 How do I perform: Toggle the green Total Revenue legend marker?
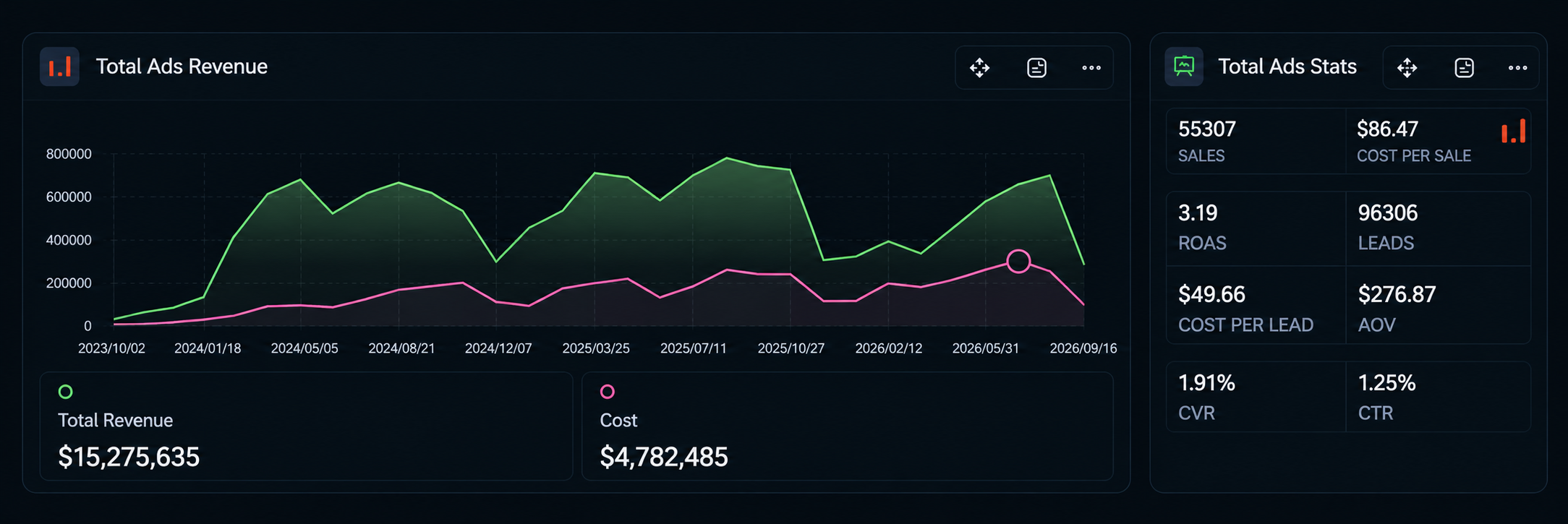click(x=65, y=392)
